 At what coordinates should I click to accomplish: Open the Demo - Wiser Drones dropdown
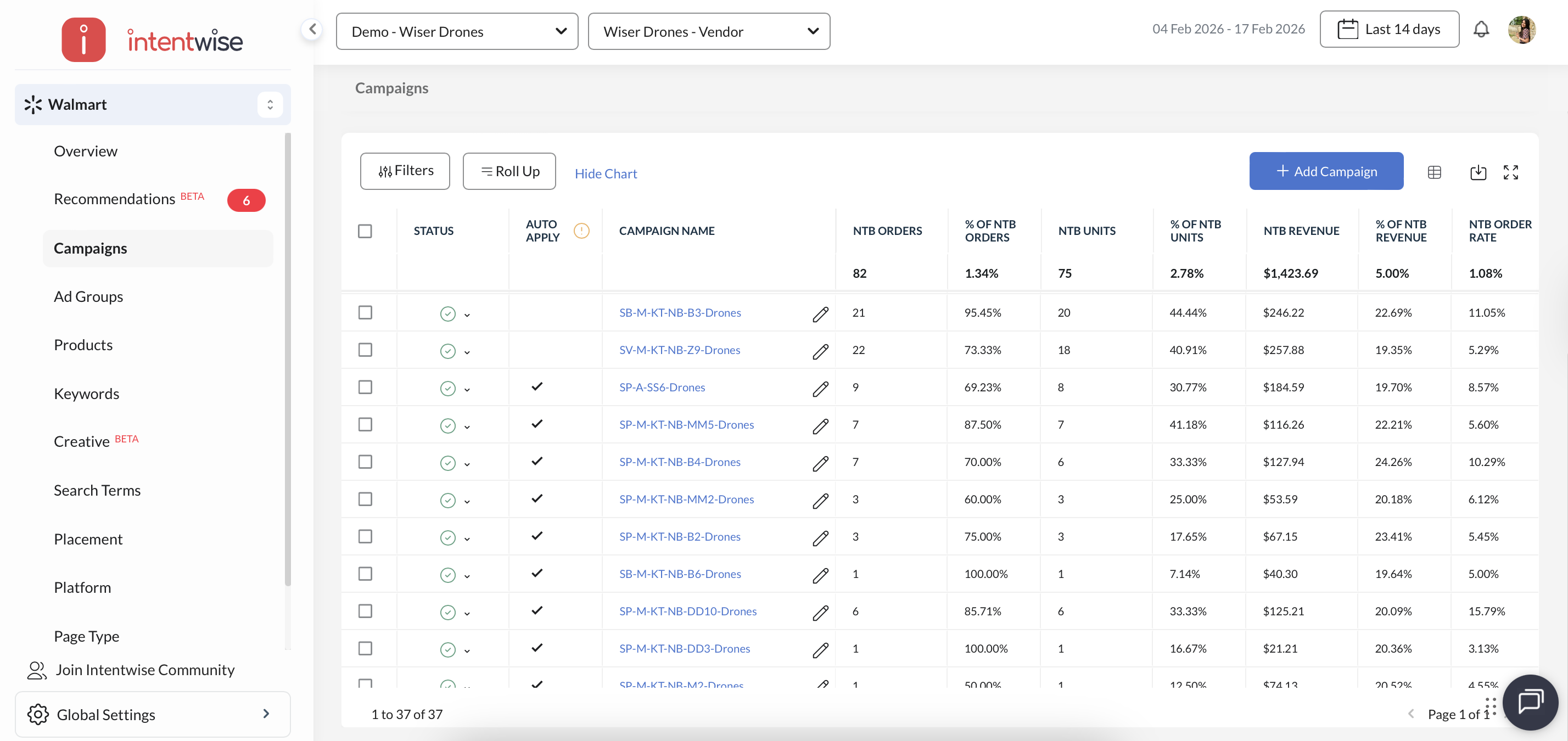(457, 32)
